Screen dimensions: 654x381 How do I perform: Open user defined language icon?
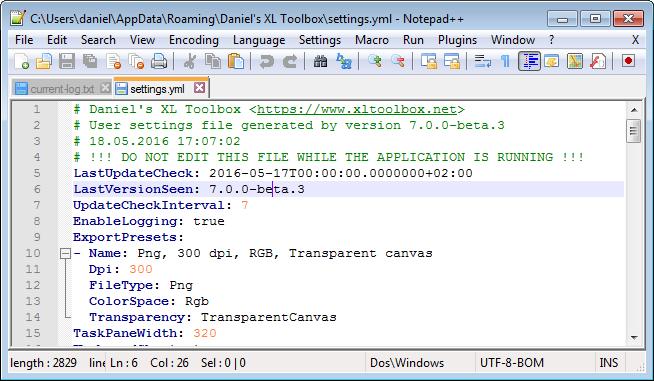coord(552,62)
